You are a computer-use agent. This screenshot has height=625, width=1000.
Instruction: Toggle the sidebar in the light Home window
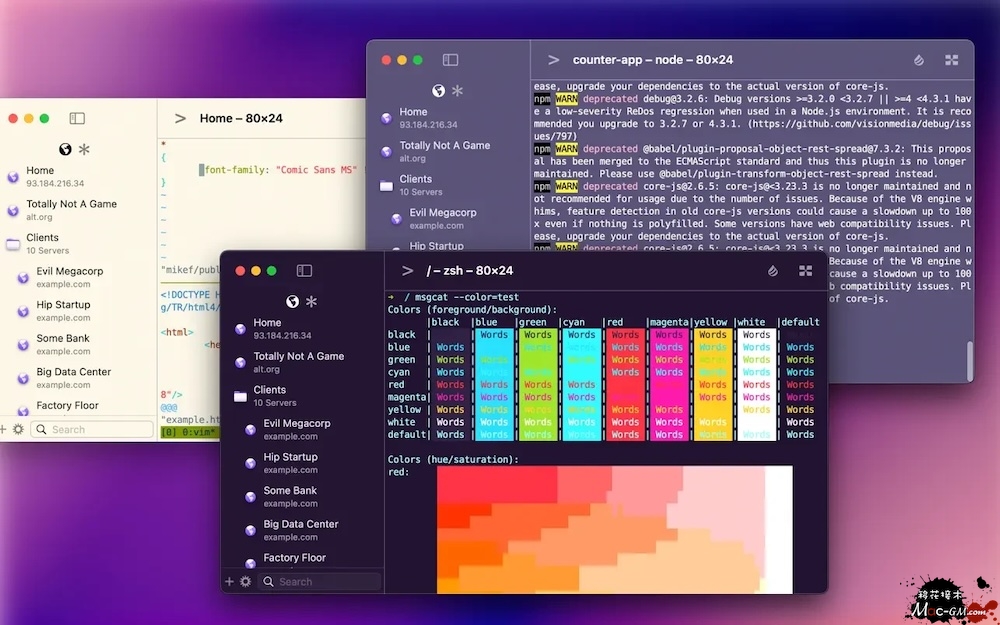[77, 118]
